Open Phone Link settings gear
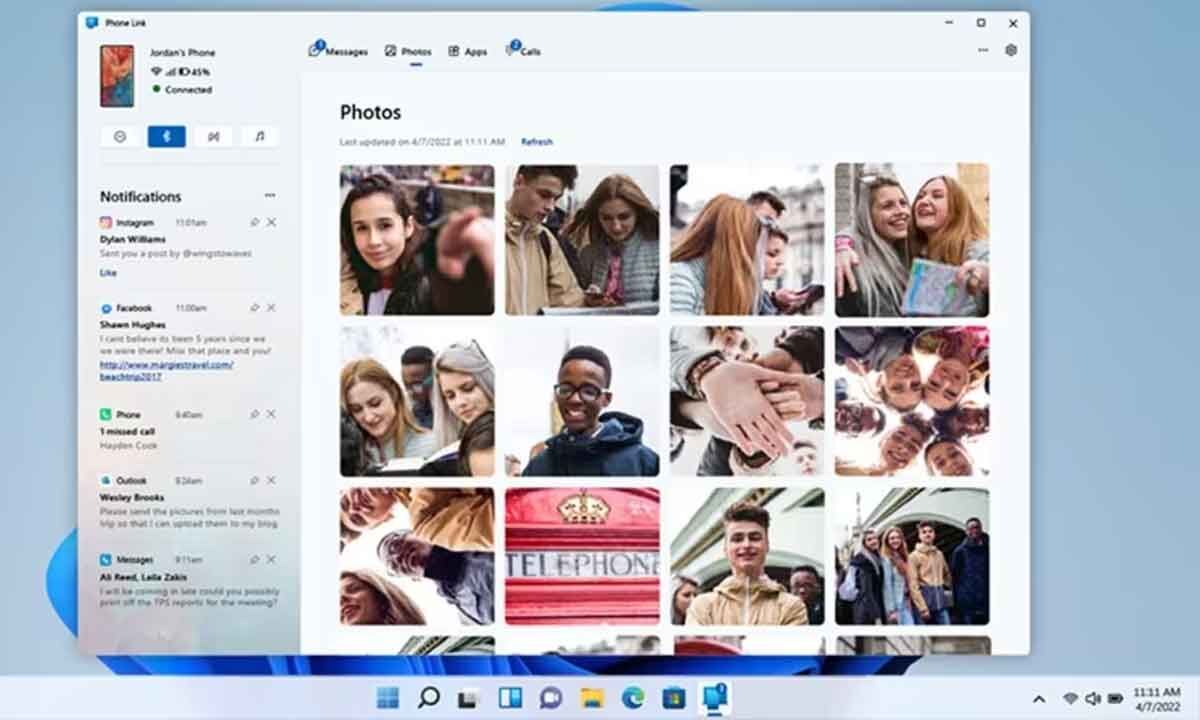 [1011, 50]
